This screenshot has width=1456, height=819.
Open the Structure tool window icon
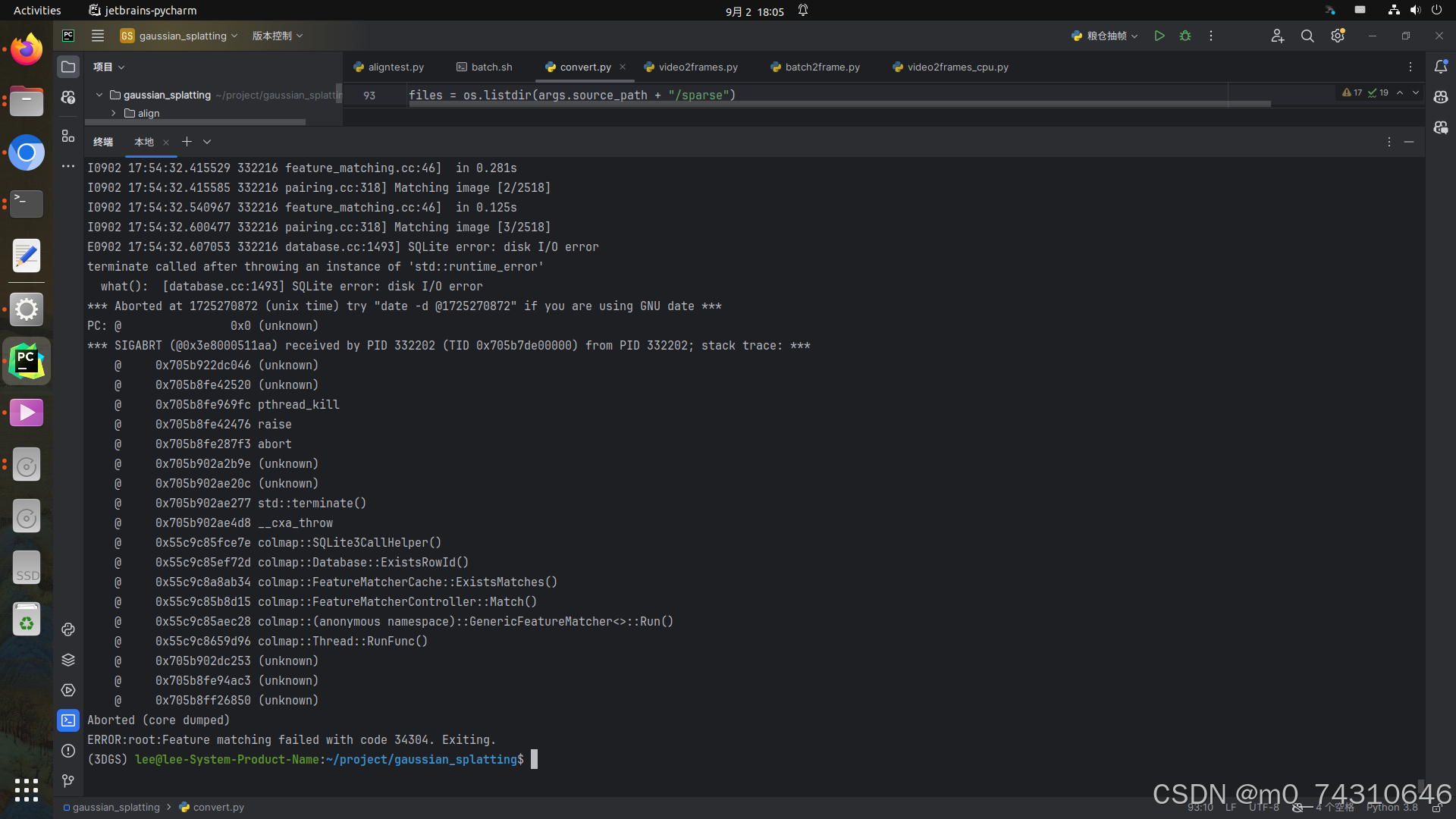coord(68,136)
